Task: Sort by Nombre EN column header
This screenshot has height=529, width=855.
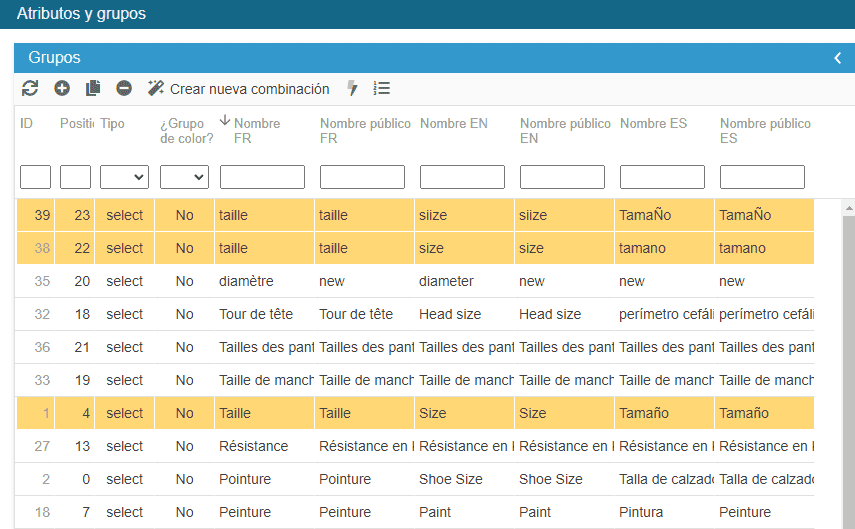Action: click(454, 124)
